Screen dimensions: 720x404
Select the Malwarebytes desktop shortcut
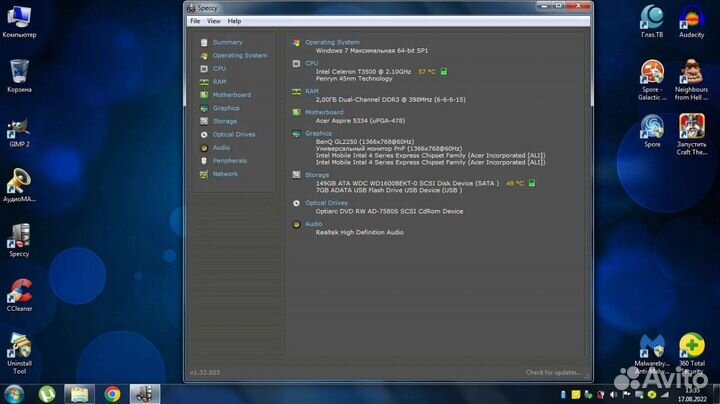tap(652, 354)
